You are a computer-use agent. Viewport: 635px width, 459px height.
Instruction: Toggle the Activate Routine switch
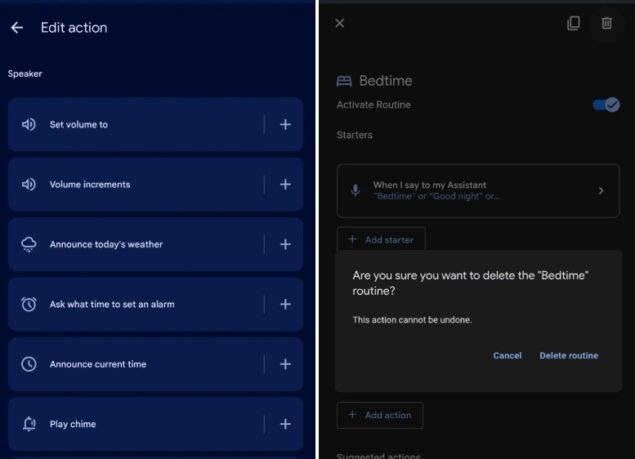(606, 105)
